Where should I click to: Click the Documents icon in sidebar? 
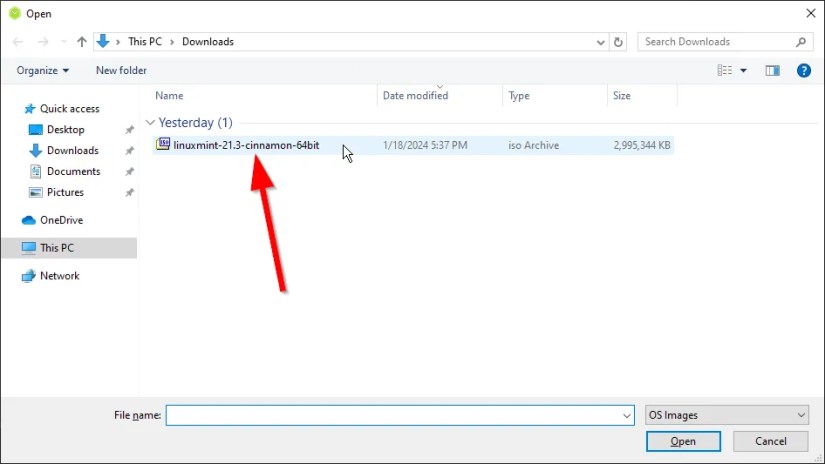point(35,172)
